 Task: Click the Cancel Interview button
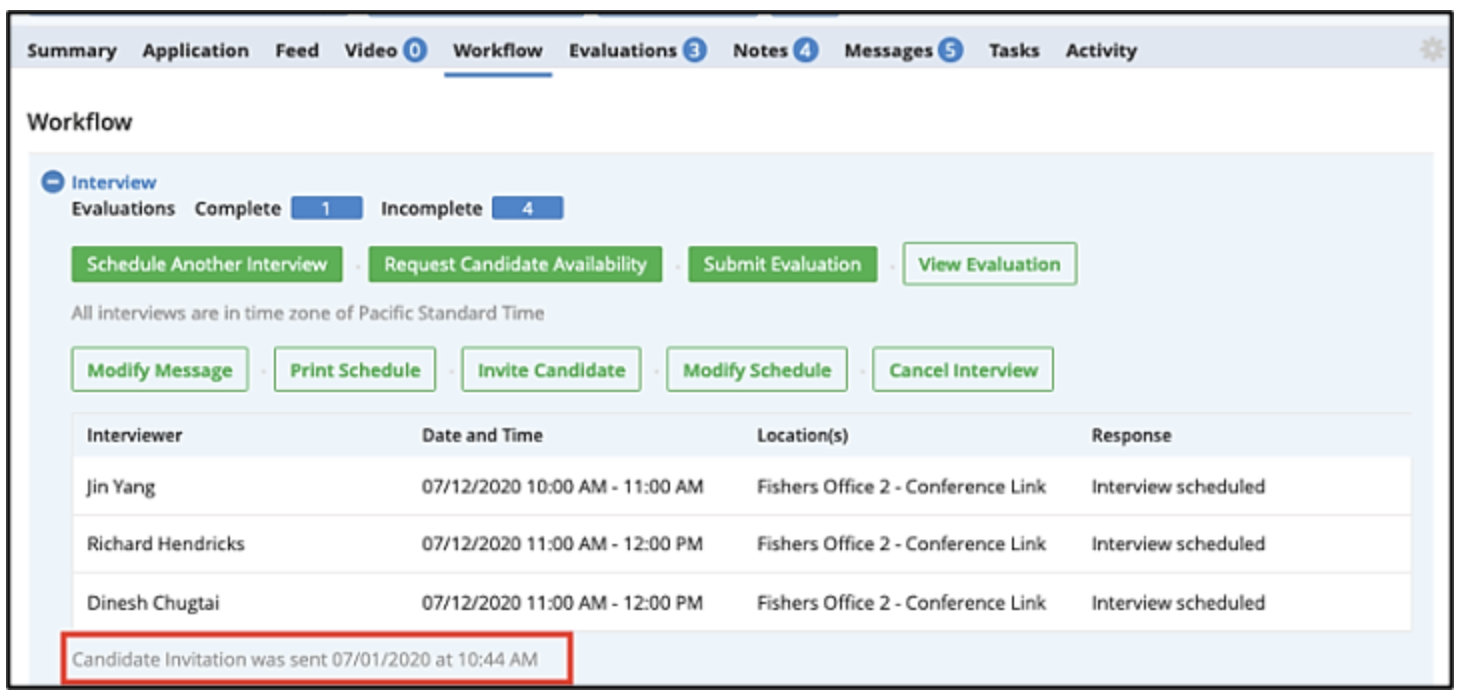click(x=963, y=370)
